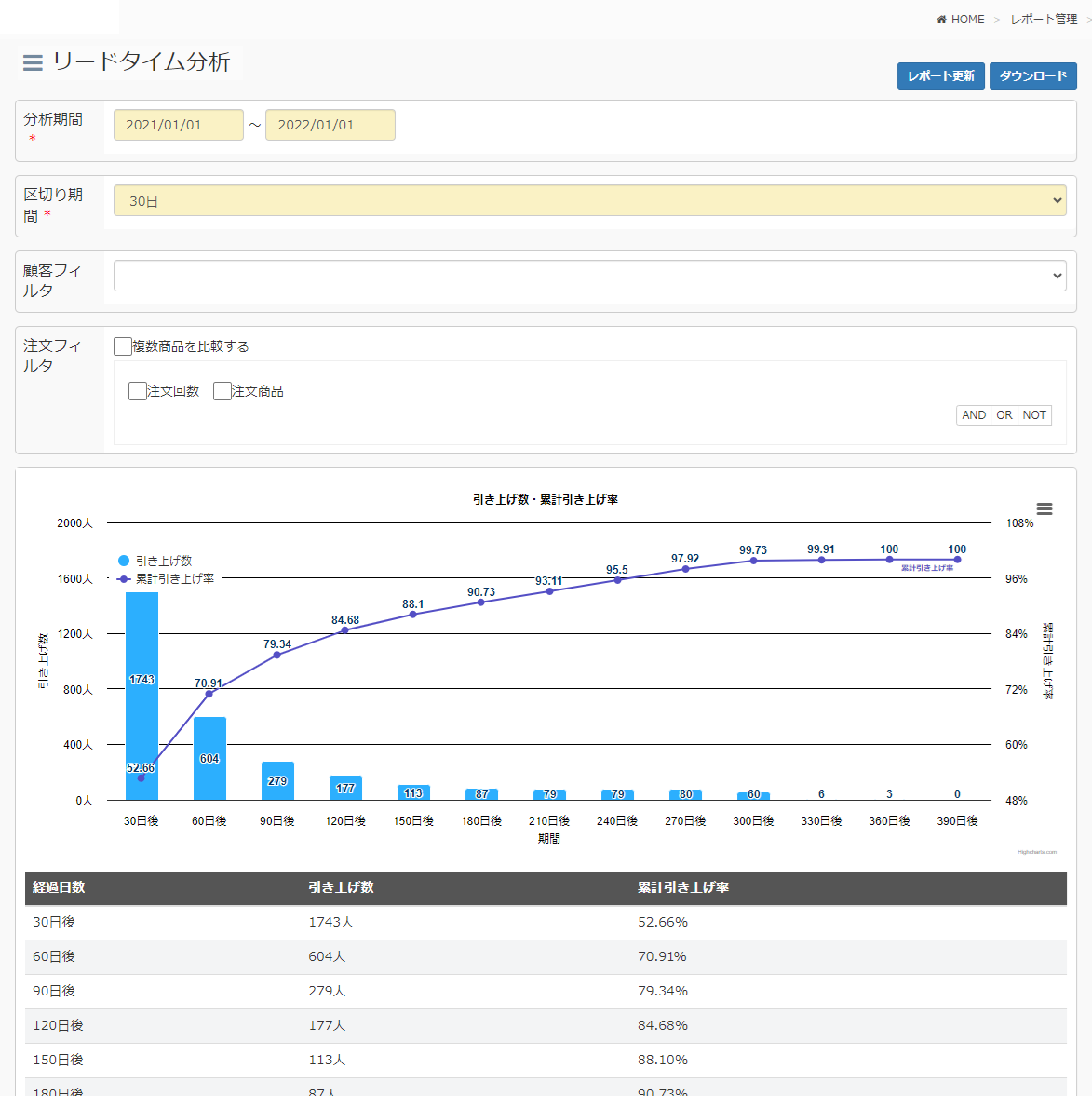The image size is (1092, 1096).
Task: Toggle the 累計引き上げ率 legend line
Action: point(124,578)
